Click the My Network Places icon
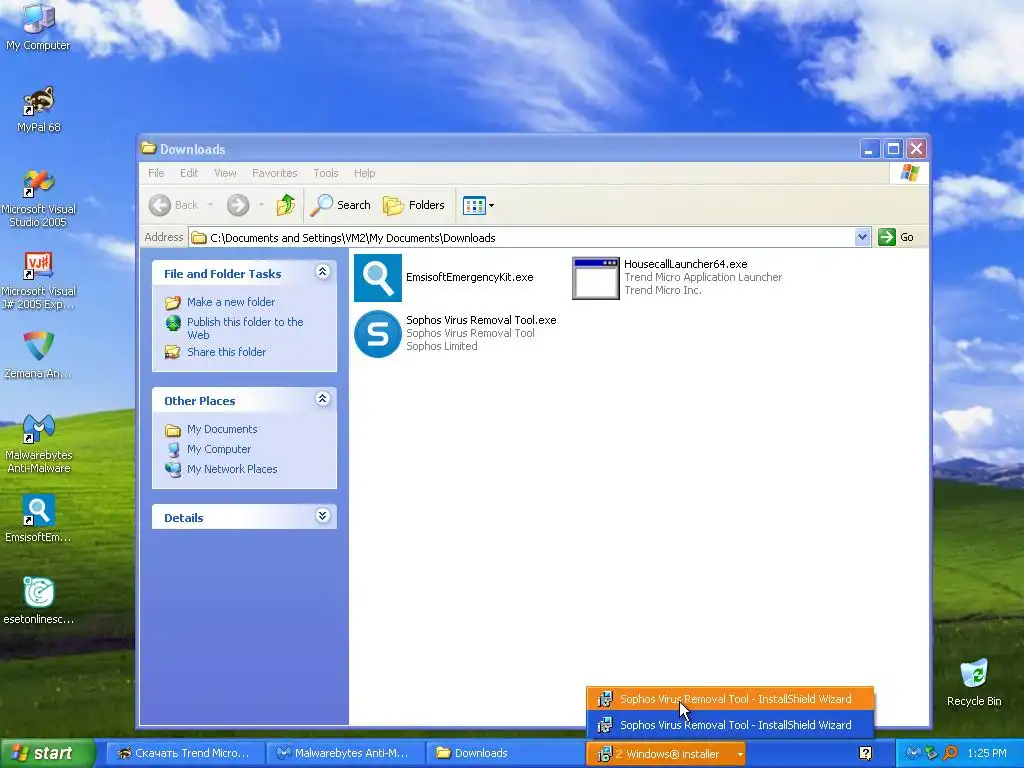This screenshot has height=768, width=1024. tap(173, 470)
